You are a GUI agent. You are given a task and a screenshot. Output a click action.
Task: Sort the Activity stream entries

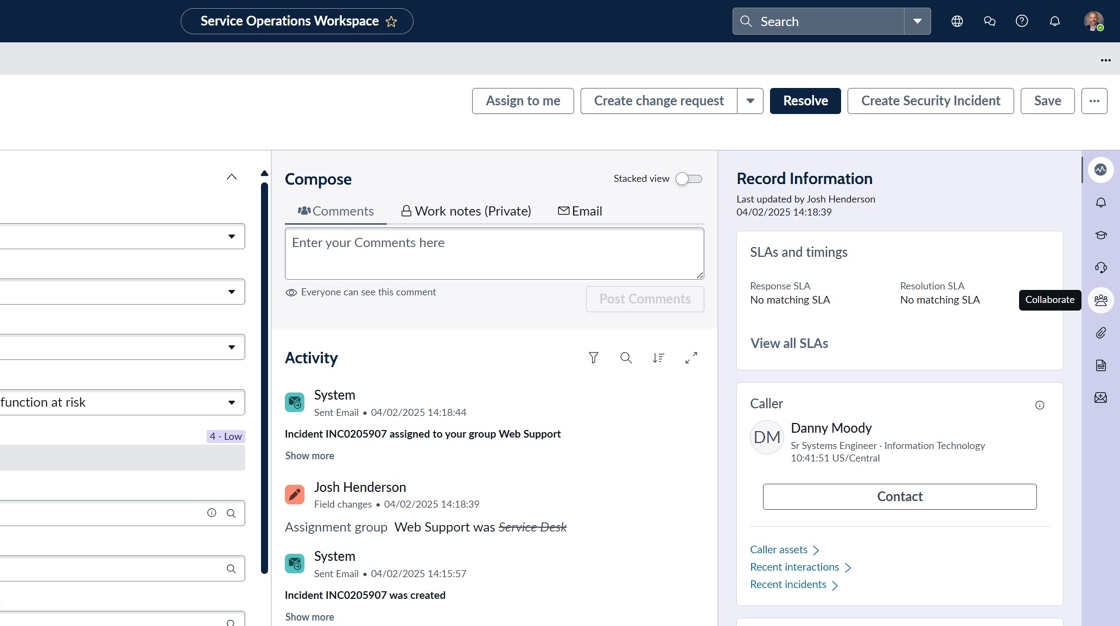click(x=659, y=358)
